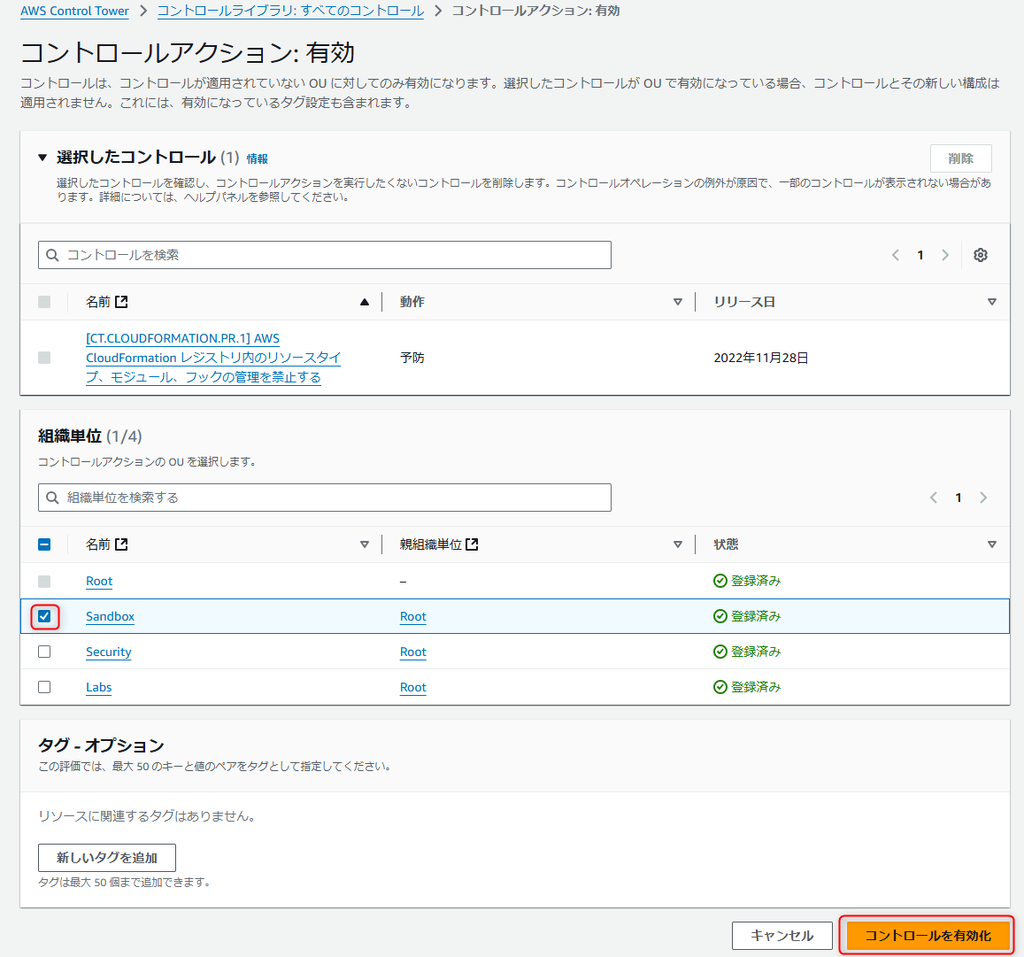This screenshot has width=1024, height=957.
Task: Open the table settings gear icon
Action: tap(980, 255)
